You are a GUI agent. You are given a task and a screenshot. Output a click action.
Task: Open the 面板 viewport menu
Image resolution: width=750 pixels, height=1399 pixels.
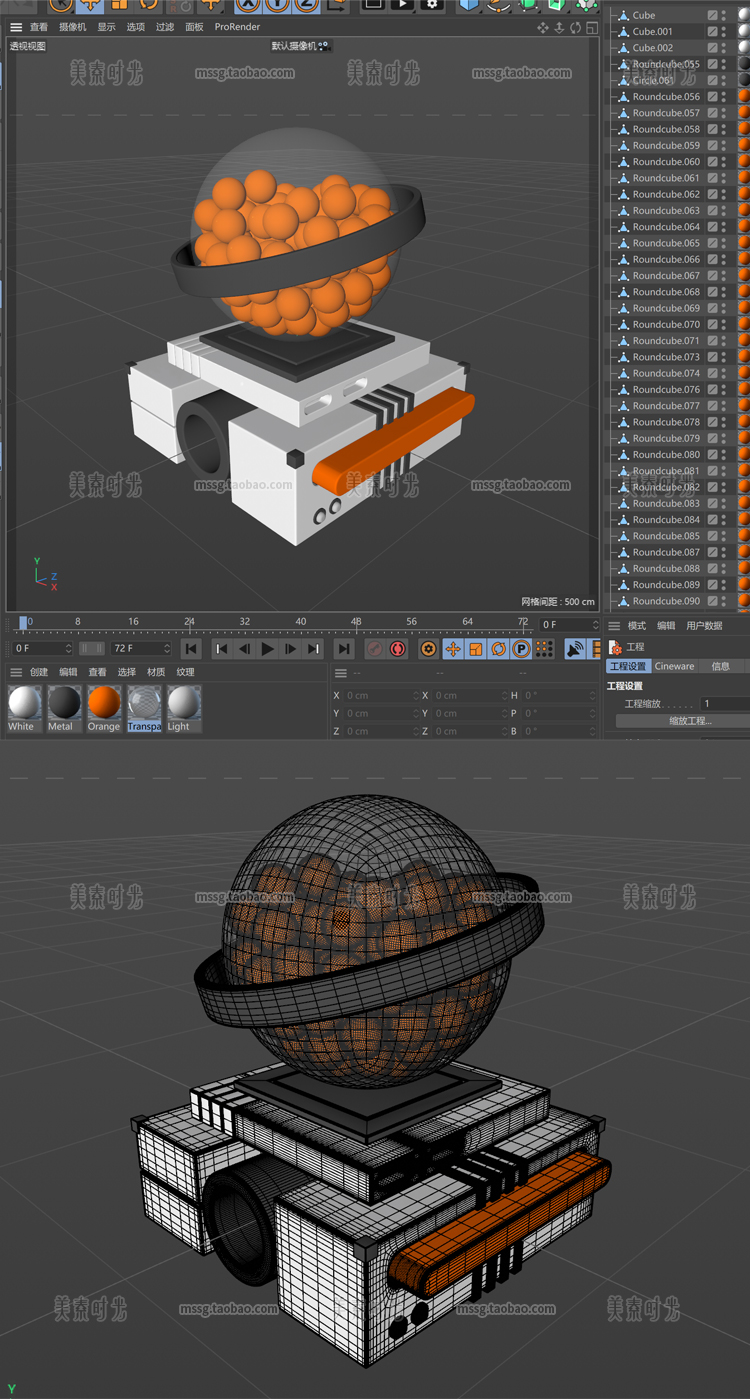click(194, 27)
